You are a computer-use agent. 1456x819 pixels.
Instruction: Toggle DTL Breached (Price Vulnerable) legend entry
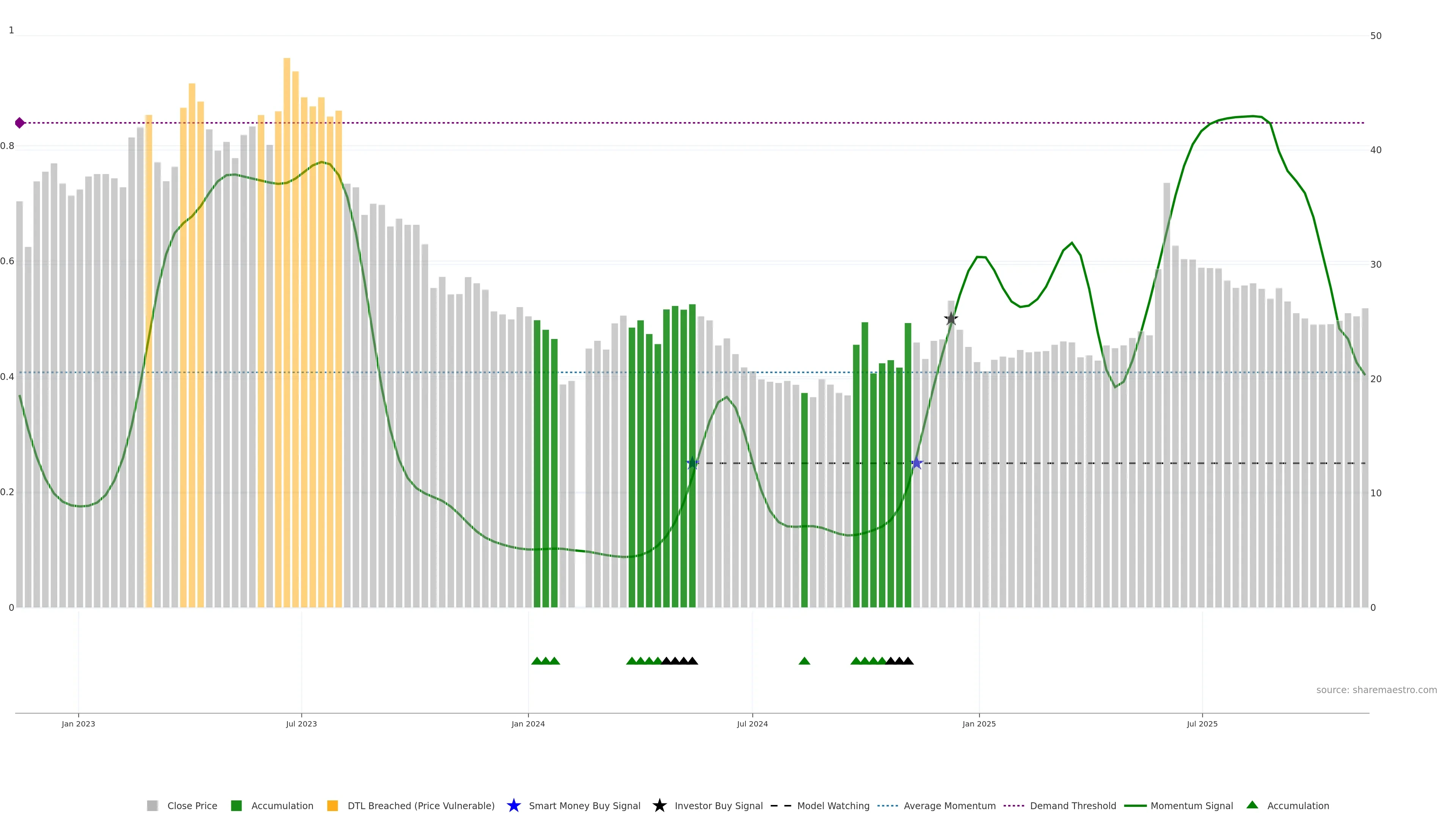pos(420,805)
